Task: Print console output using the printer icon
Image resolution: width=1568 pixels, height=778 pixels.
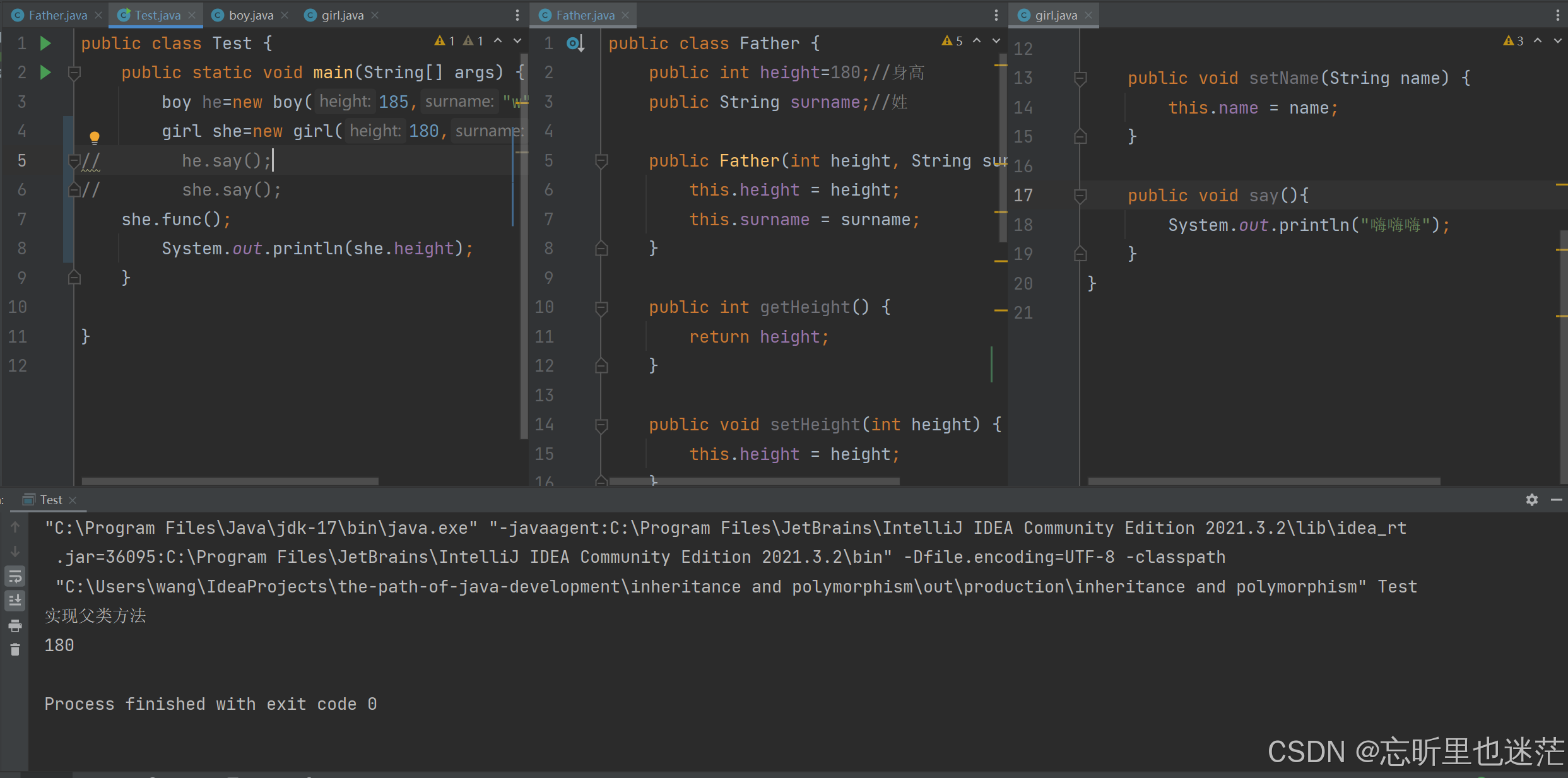Action: click(x=15, y=625)
